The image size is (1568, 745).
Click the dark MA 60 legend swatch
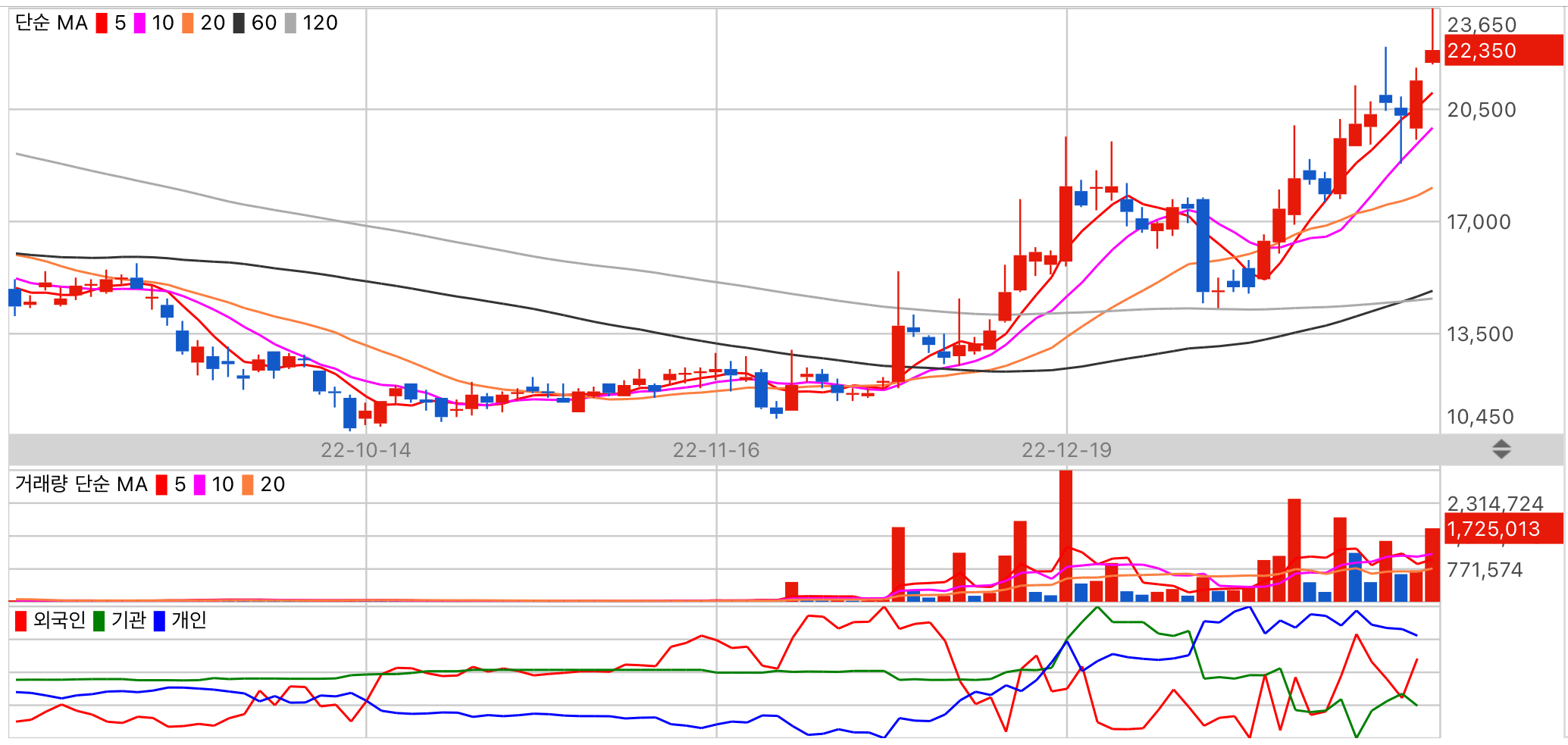coord(239,23)
